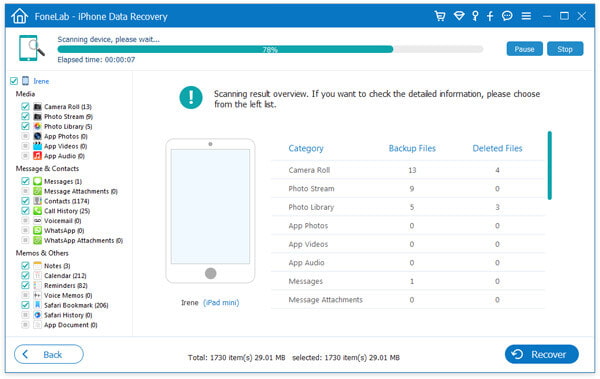
Task: Click the Backup Files column header
Action: coord(412,149)
